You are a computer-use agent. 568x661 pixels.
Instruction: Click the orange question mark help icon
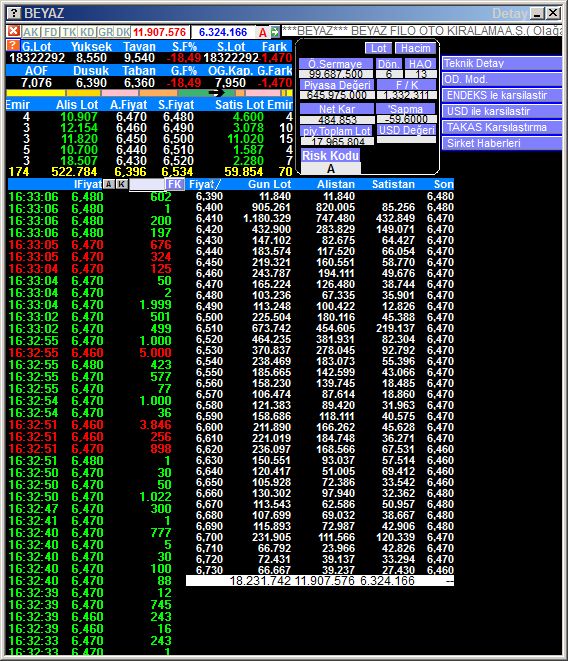(x=13, y=45)
